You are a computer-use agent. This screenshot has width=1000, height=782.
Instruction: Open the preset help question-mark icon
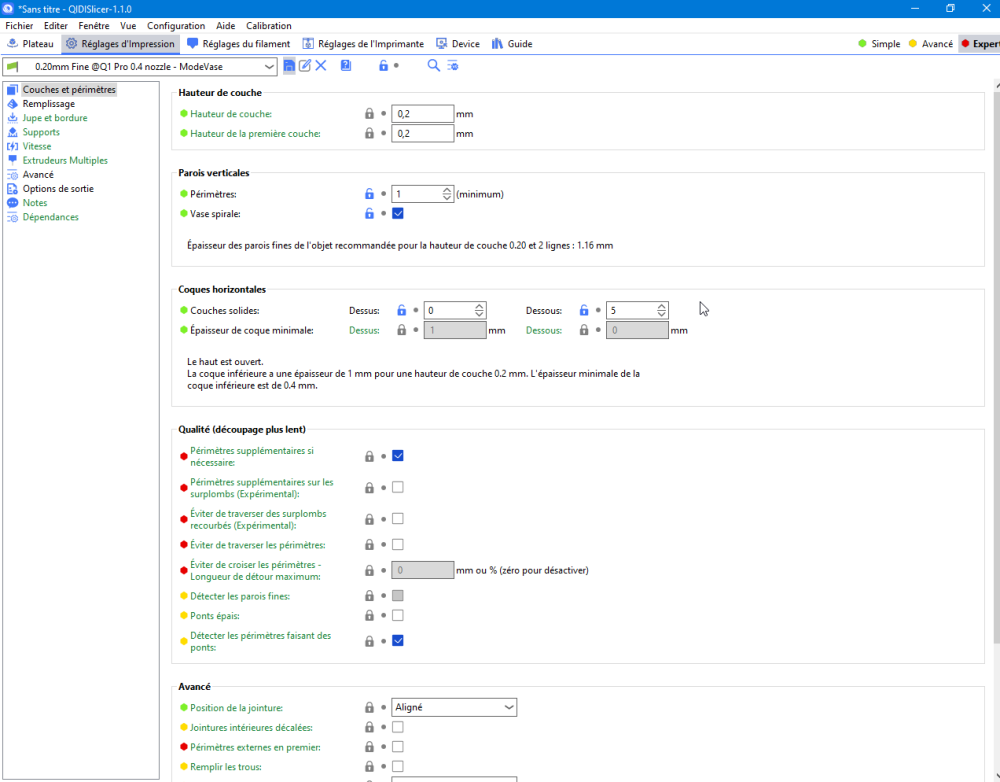pos(346,66)
